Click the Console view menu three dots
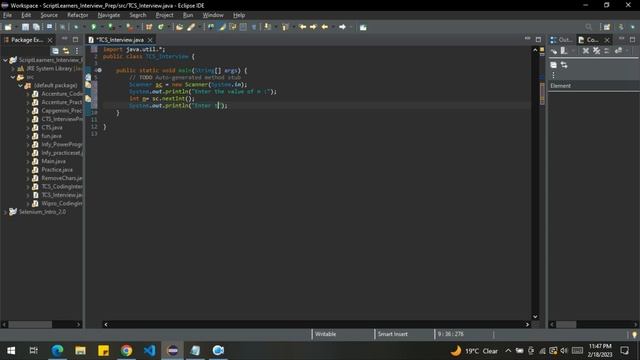 (x=553, y=75)
